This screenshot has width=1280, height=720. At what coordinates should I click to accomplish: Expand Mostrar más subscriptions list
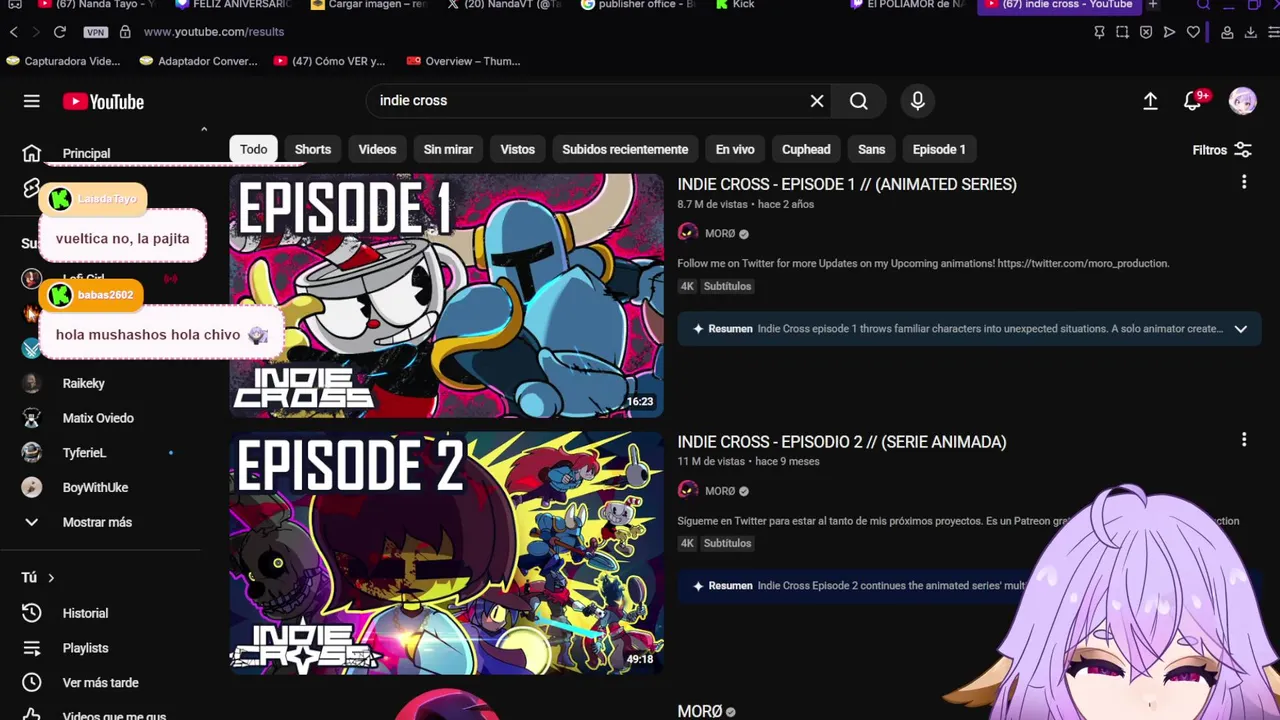pos(97,522)
